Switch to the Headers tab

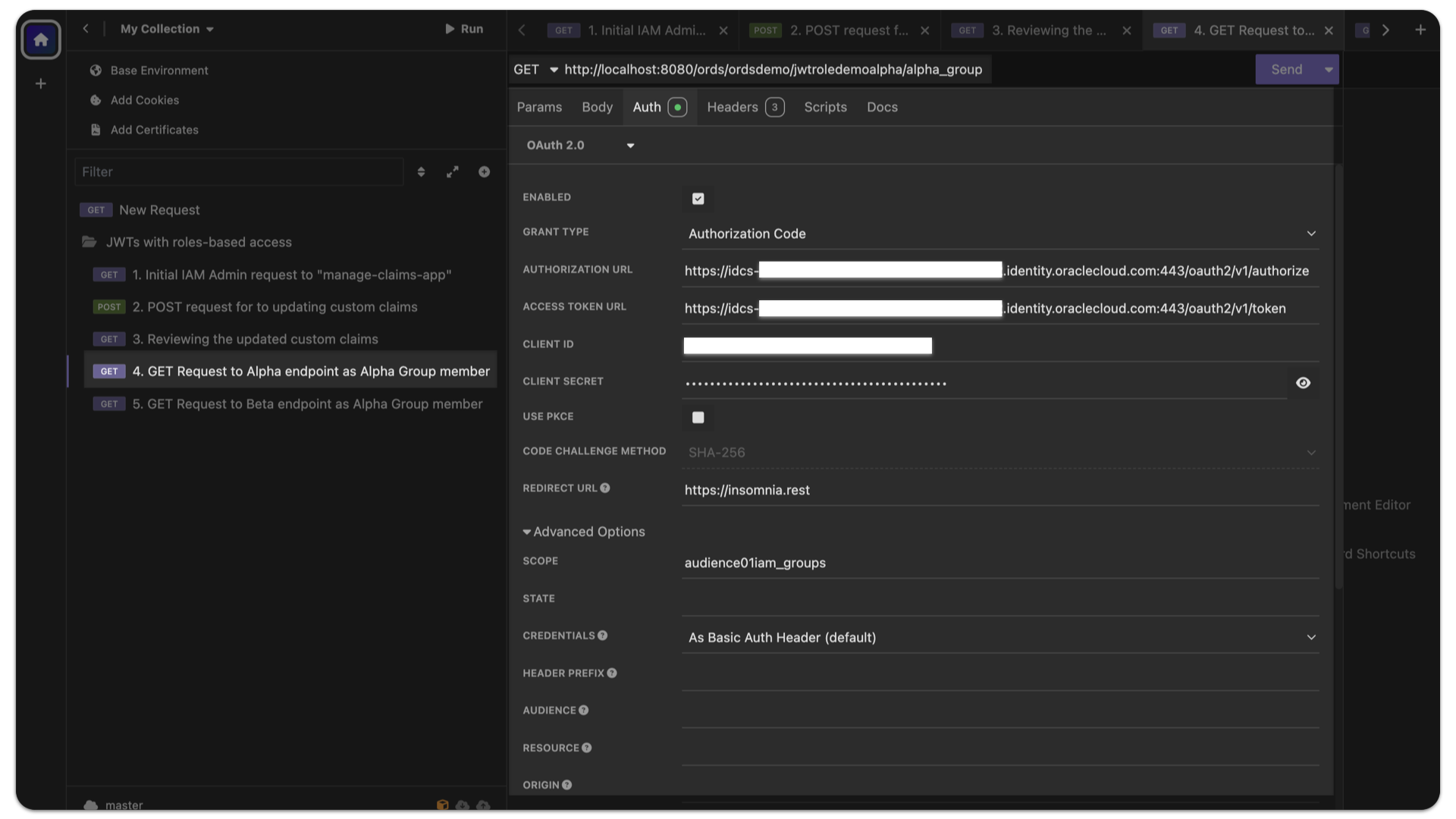(x=733, y=107)
